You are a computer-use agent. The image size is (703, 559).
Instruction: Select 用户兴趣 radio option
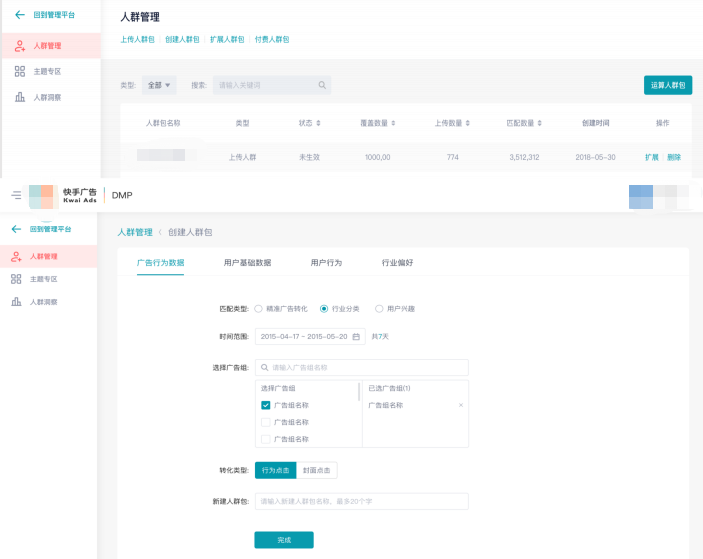click(x=379, y=309)
